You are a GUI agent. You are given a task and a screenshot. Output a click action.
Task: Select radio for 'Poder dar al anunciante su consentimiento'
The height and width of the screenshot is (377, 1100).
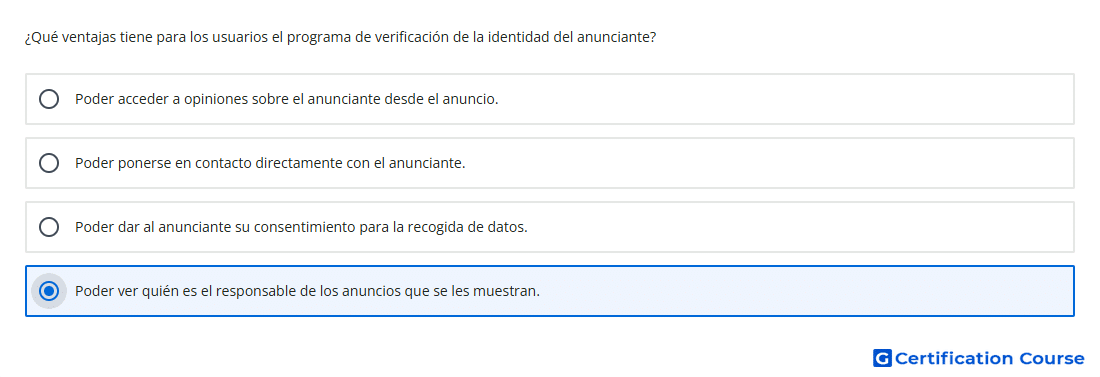49,227
